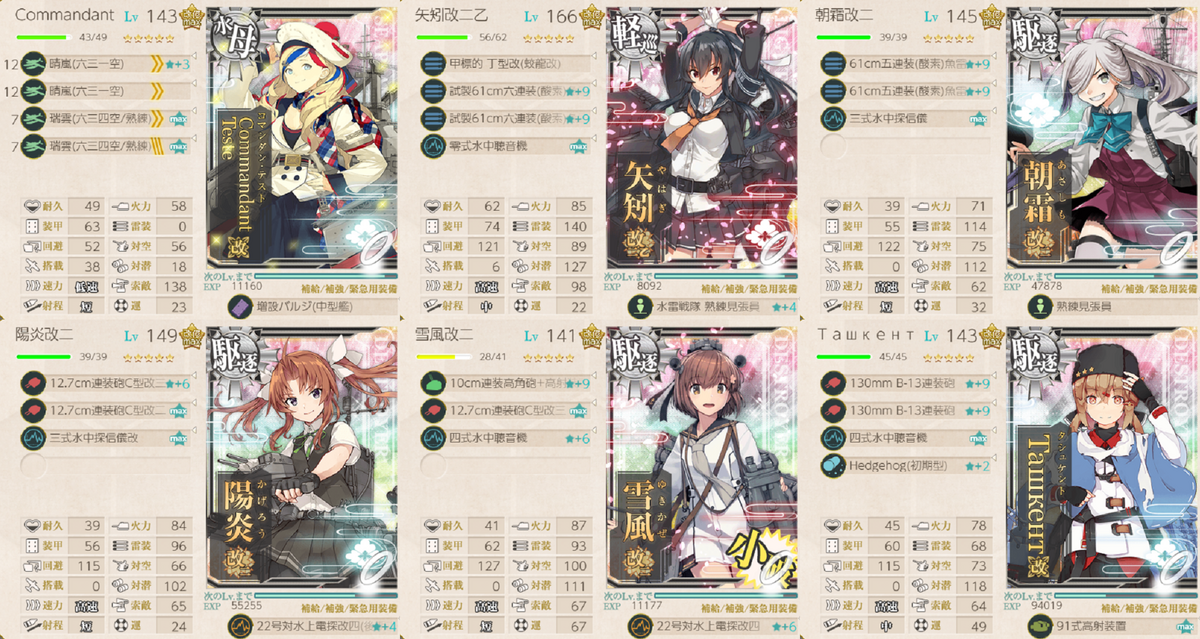Click the seaplane icon of the +3 晴嵐(六三一空)
Screen dimensions: 1200x639
pyautogui.click(x=33, y=64)
